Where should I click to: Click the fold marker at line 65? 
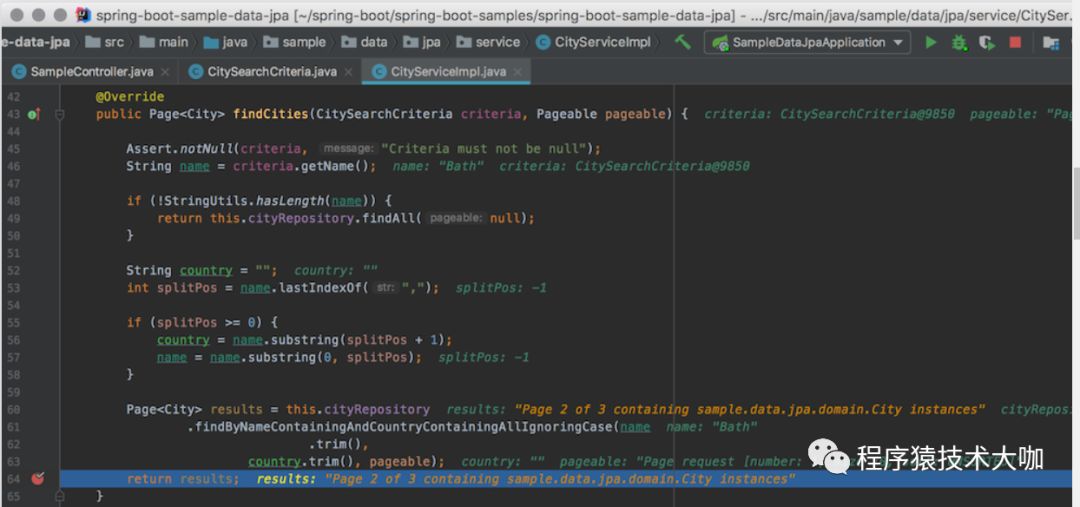tap(60, 496)
